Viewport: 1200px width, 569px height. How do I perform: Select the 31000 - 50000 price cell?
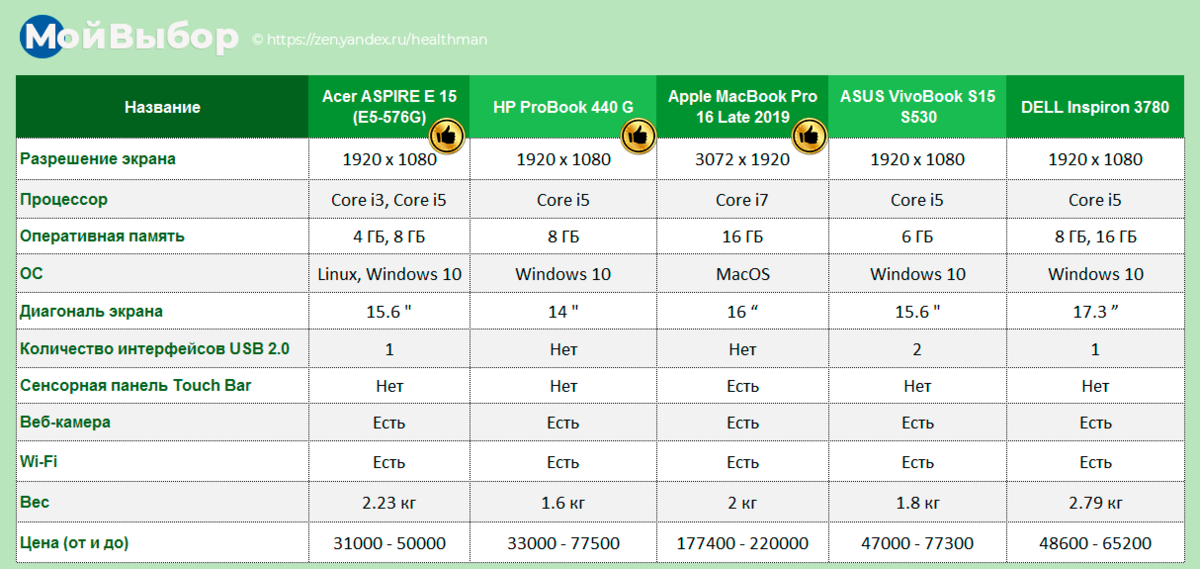click(x=389, y=543)
